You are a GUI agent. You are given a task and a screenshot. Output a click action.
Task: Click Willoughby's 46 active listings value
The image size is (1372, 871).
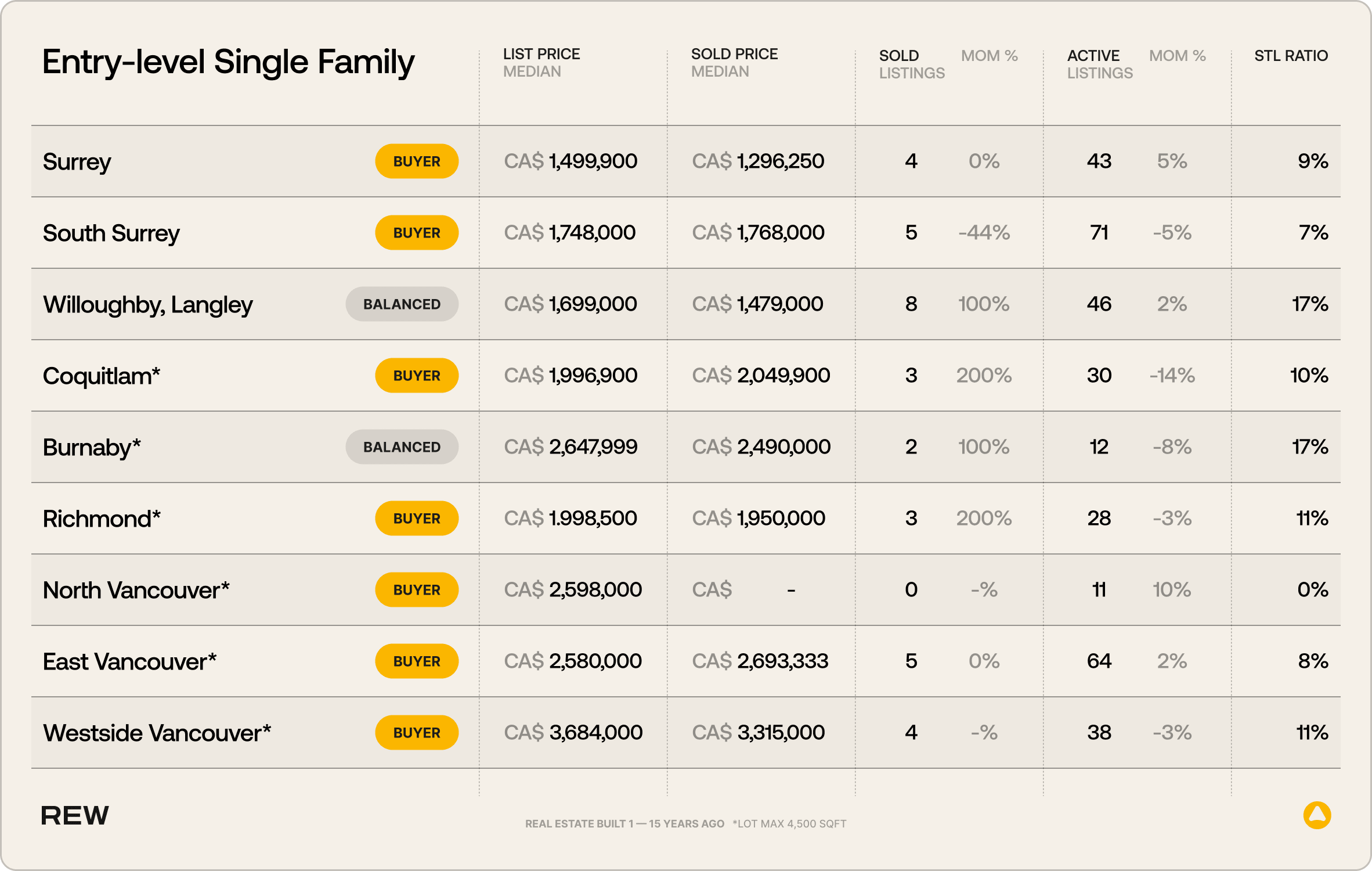1099,304
